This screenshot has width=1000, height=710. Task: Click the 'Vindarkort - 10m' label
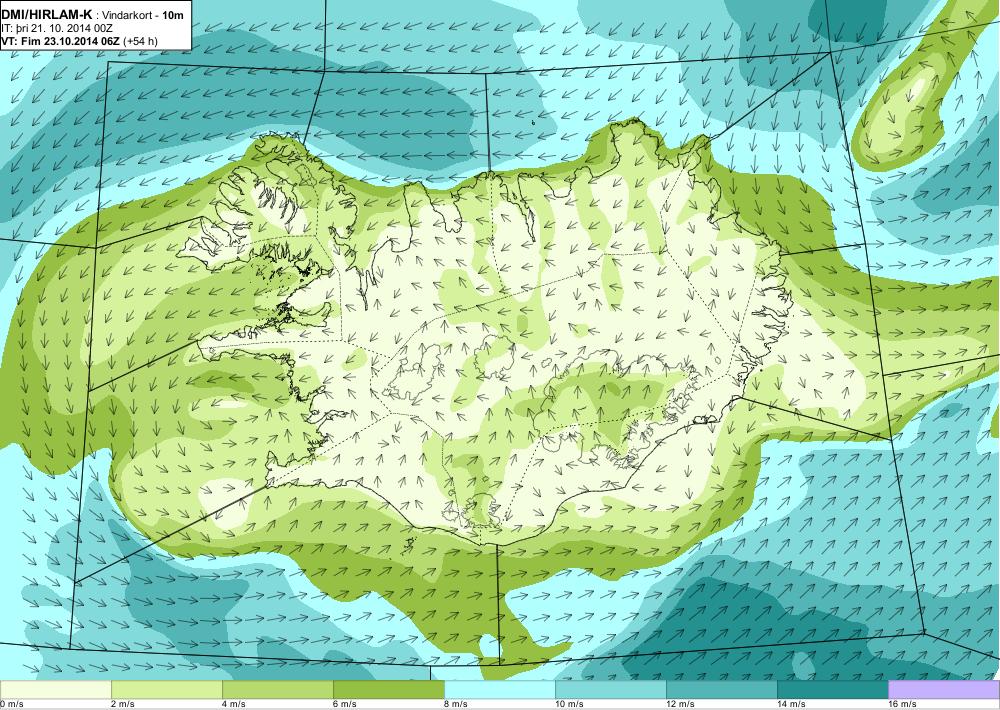[x=143, y=15]
